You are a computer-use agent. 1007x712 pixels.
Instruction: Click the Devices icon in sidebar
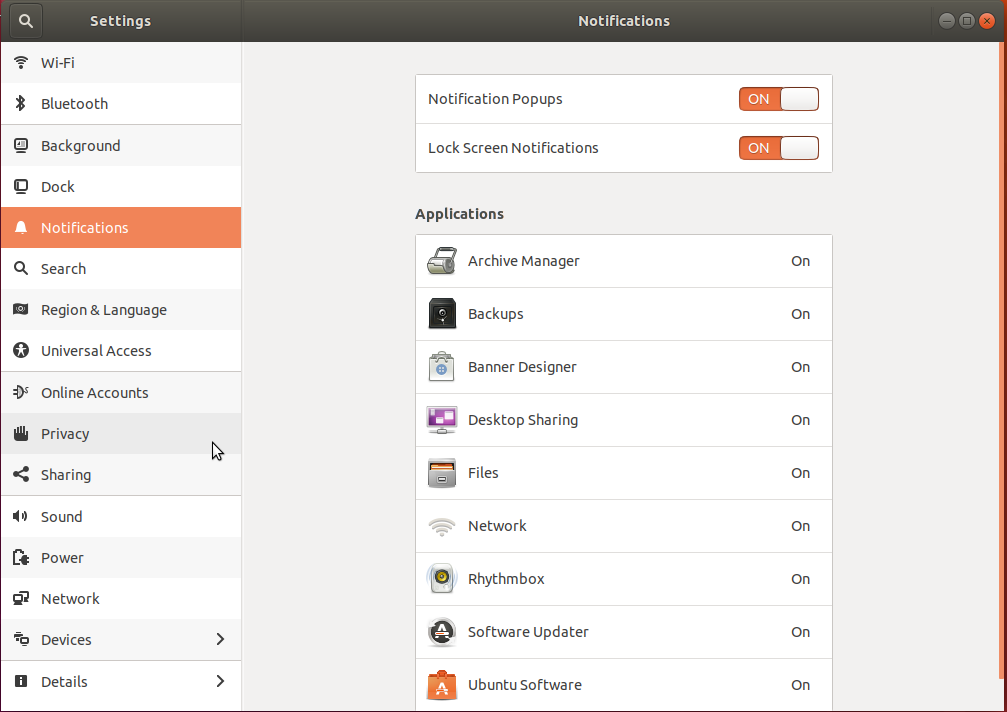point(21,639)
